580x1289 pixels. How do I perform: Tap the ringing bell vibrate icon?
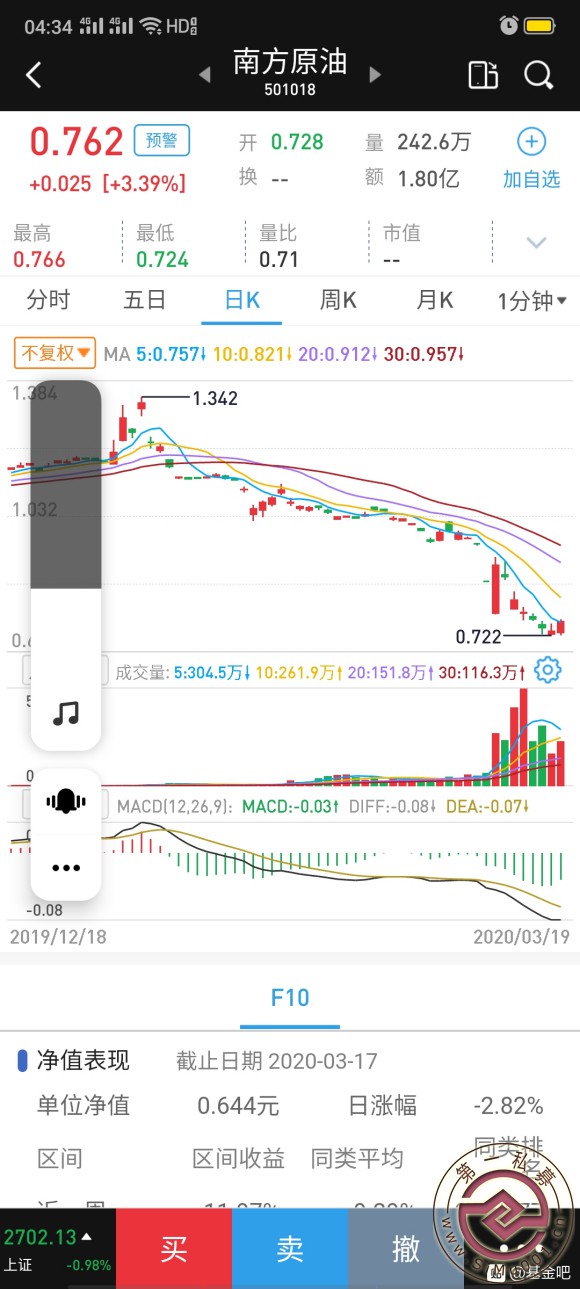66,802
